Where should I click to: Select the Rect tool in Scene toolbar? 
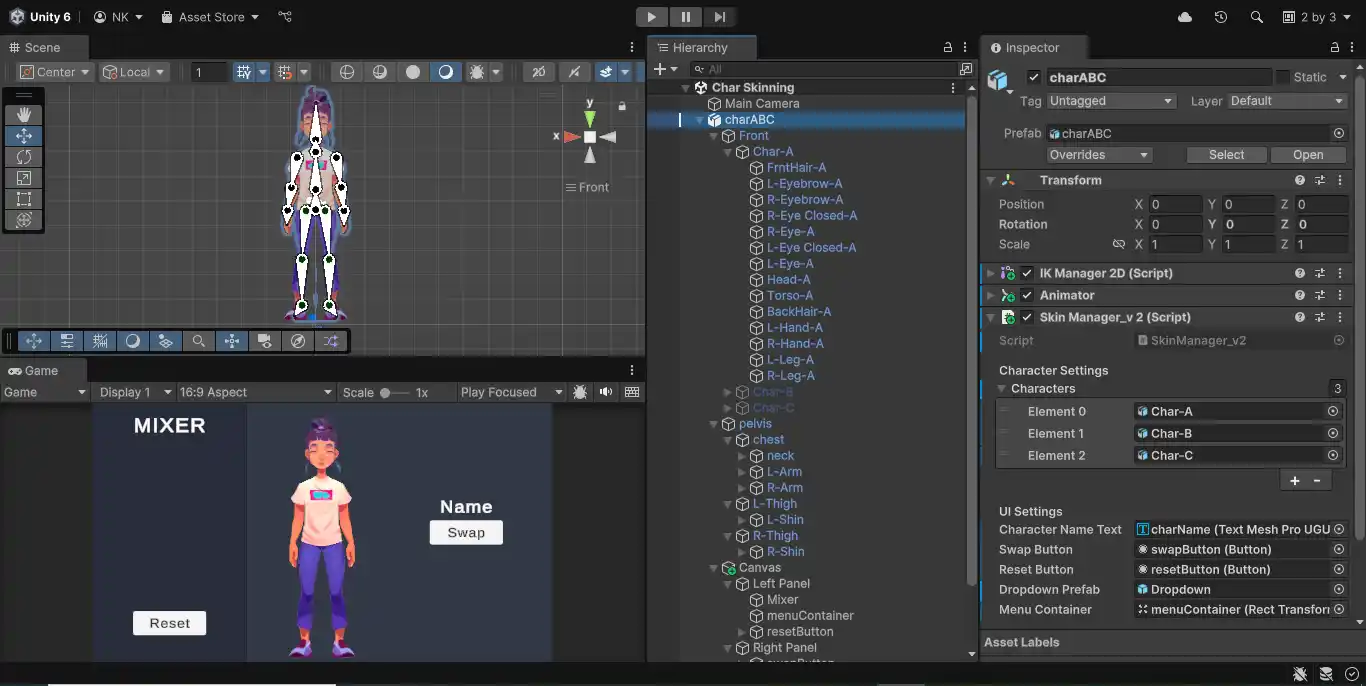point(24,199)
